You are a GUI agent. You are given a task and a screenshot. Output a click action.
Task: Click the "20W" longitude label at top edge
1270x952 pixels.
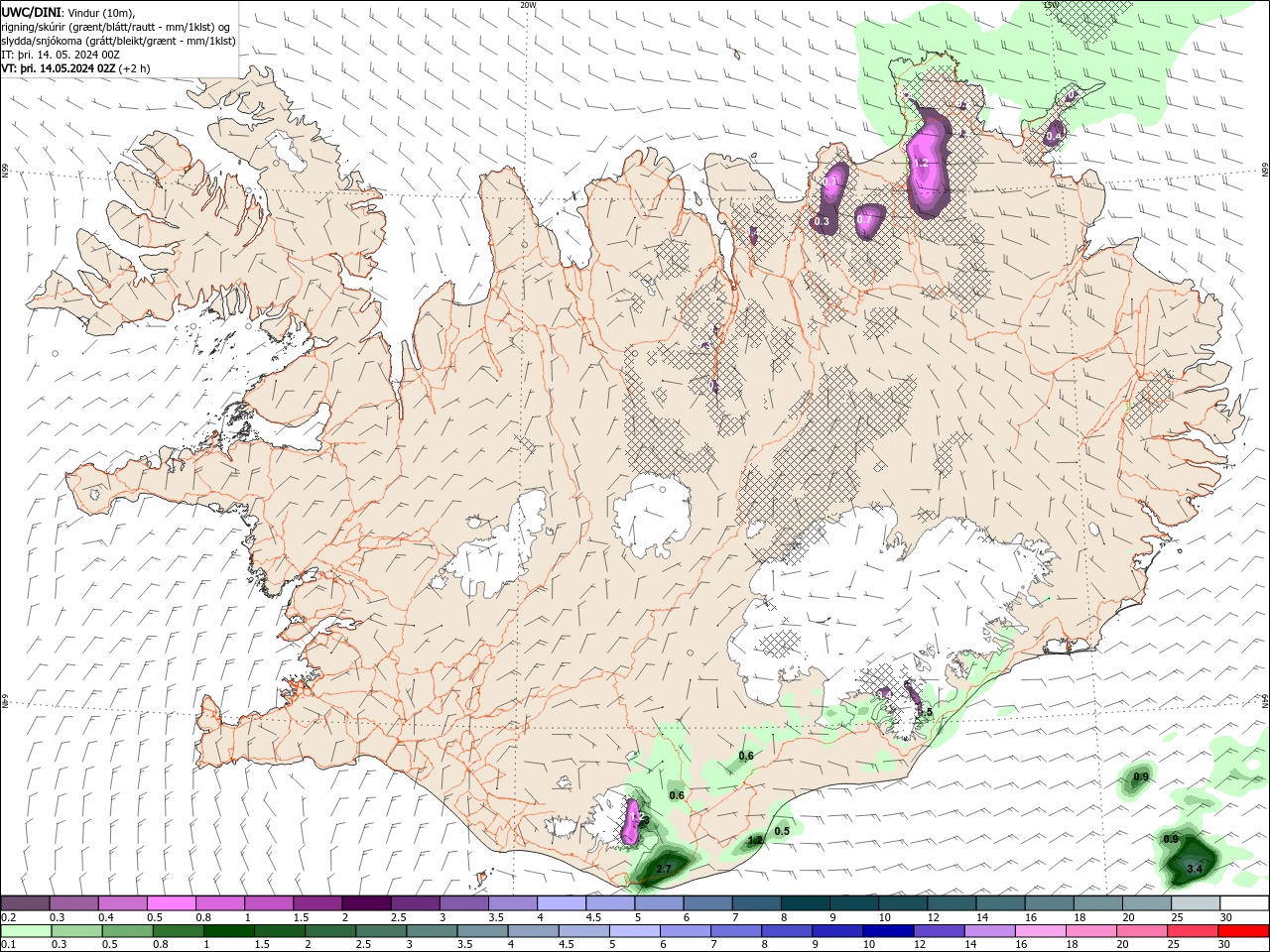[x=528, y=4]
